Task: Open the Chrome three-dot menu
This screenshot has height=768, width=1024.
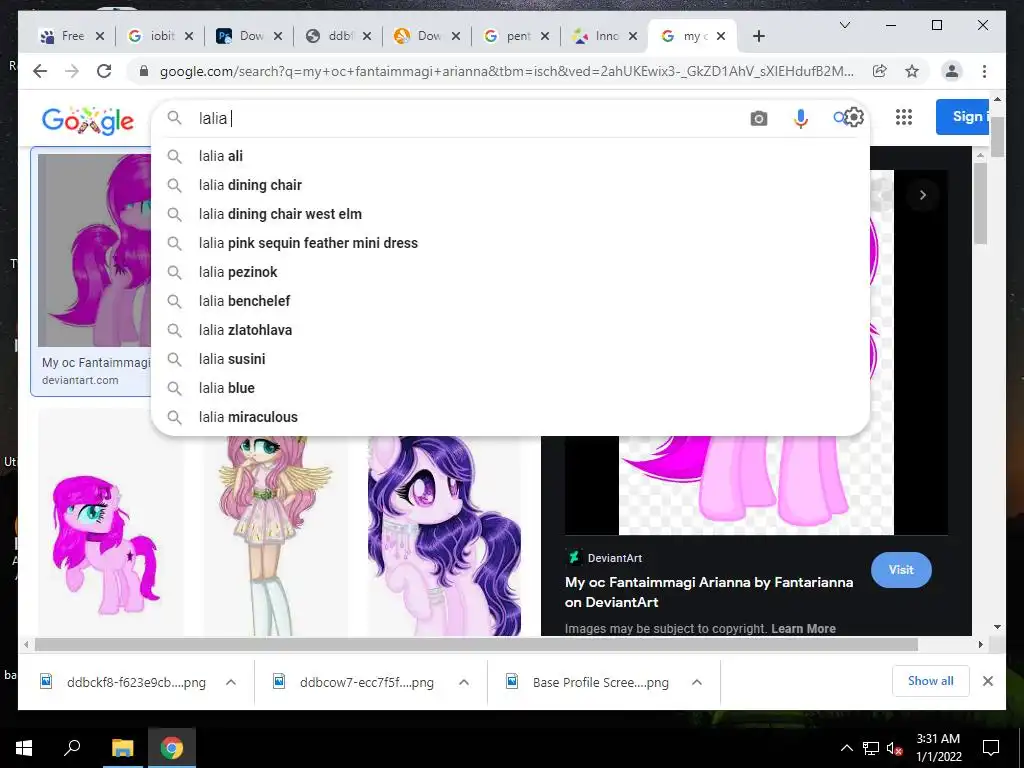Action: pos(984,71)
